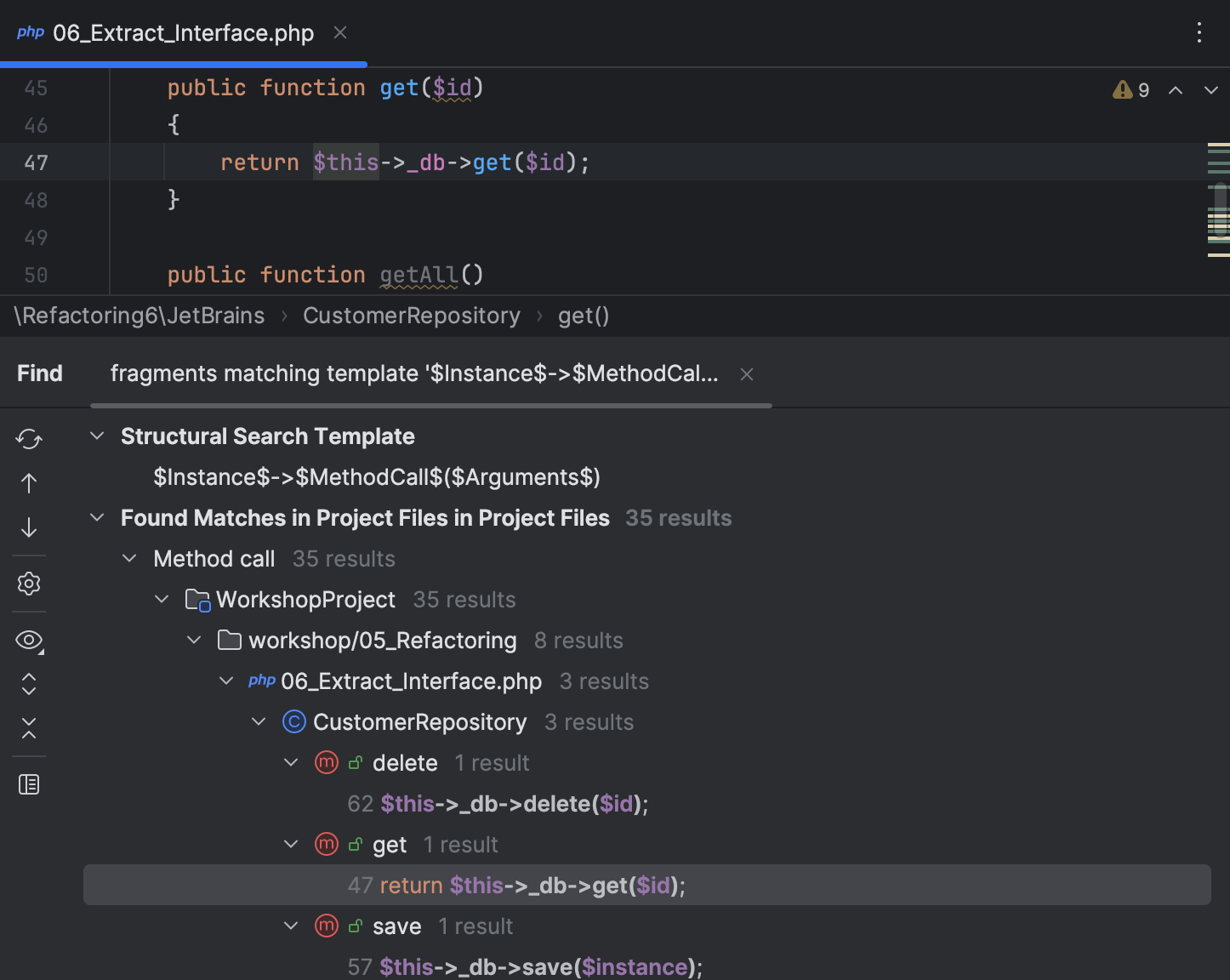Click the class icon next to CustomerRepository
This screenshot has height=980, width=1230.
click(293, 721)
